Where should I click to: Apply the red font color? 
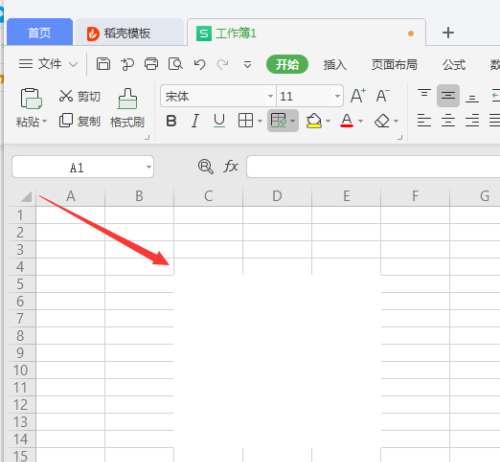347,121
